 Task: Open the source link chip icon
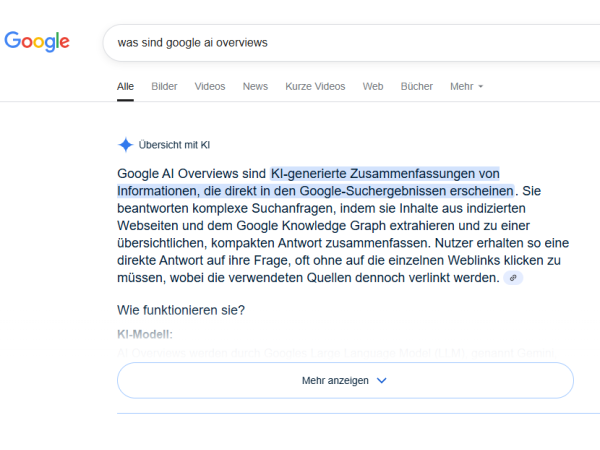(513, 278)
